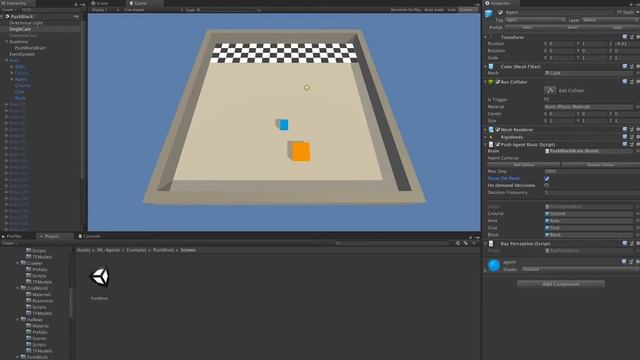Viewport: 640px width, 360px height.
Task: Click the Push Agent Basic script icon
Action: coord(491,144)
